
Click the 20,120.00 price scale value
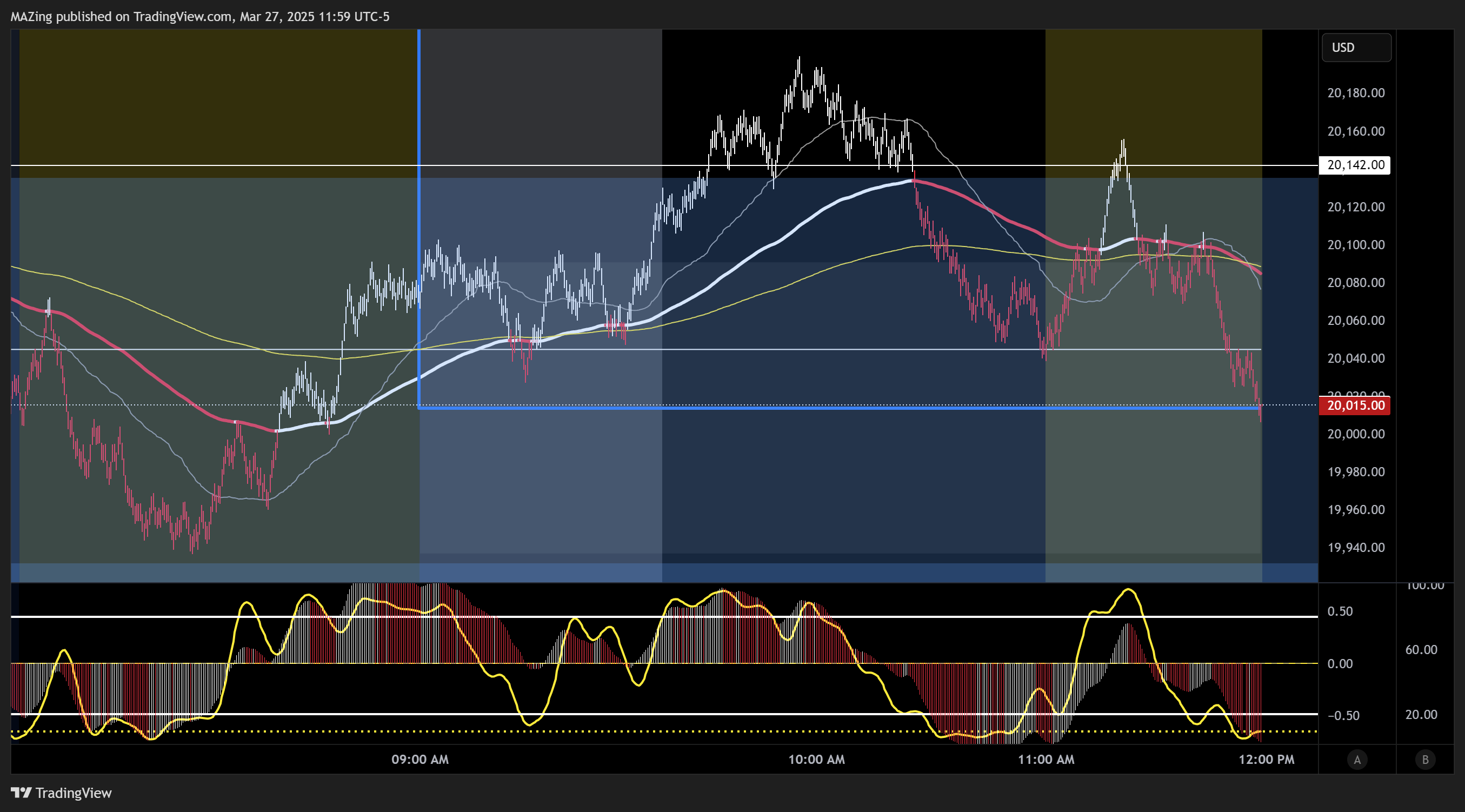click(x=1356, y=207)
